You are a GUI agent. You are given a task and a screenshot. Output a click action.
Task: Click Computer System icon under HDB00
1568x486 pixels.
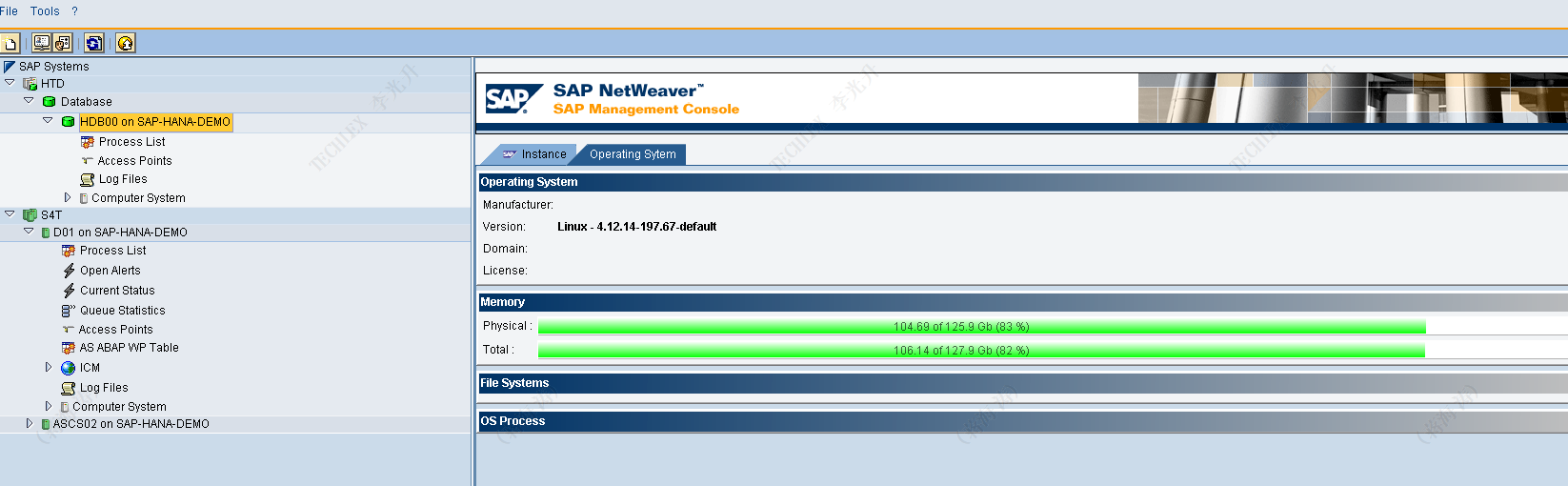tap(84, 198)
